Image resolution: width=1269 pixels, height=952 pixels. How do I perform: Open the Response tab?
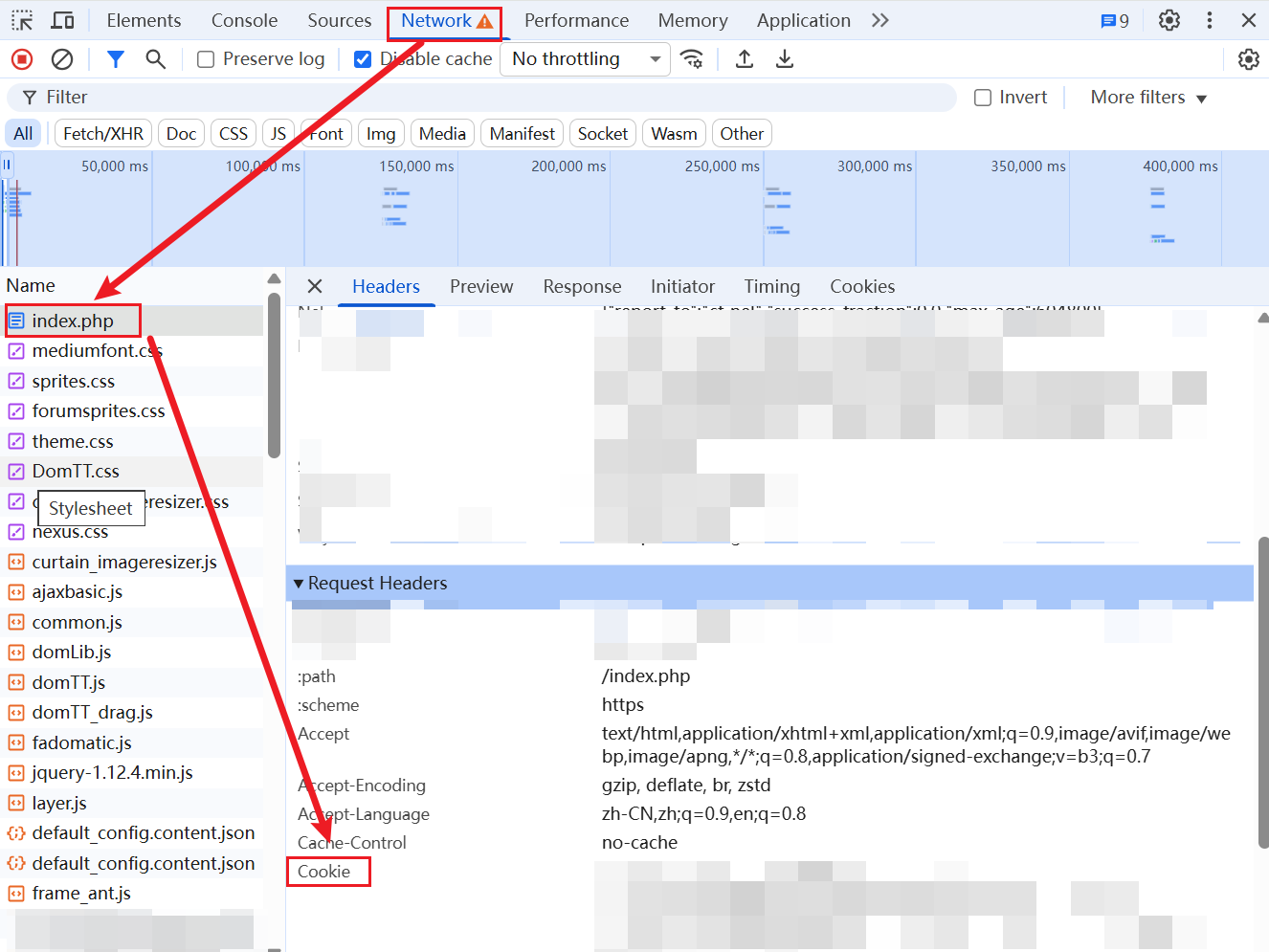click(x=582, y=286)
